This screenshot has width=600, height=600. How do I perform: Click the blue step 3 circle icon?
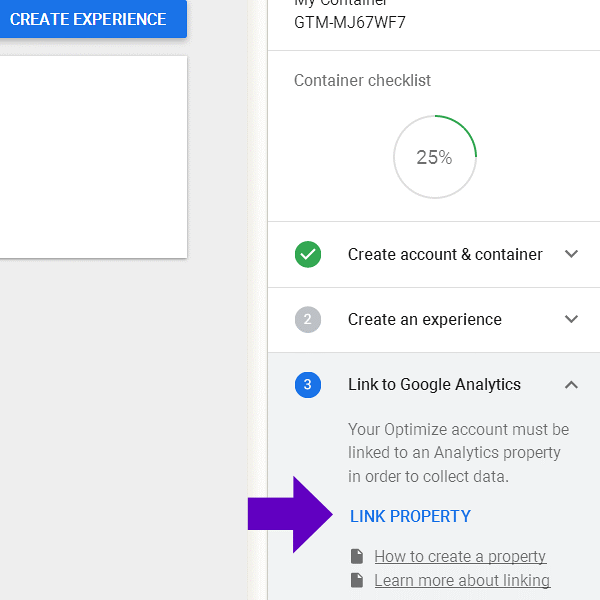click(308, 385)
